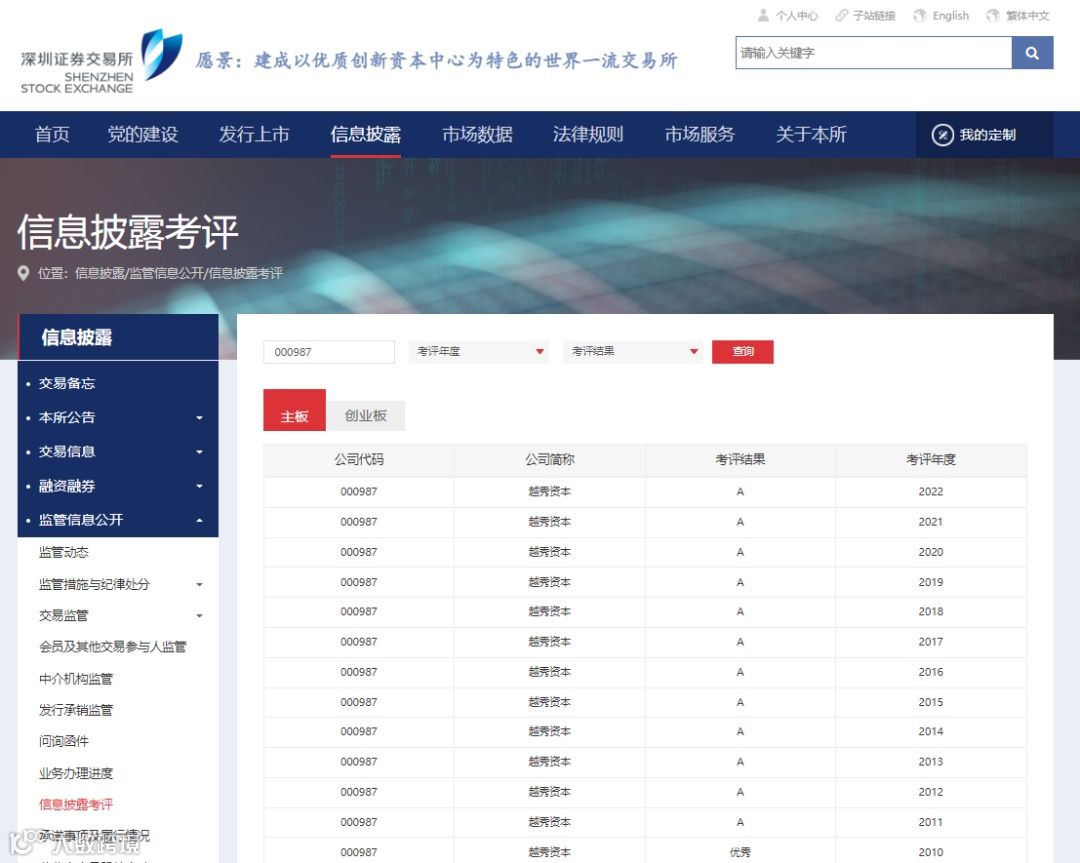Click the breadcrumb 信息披露/监管信息公开/信息披露考评

click(x=179, y=273)
